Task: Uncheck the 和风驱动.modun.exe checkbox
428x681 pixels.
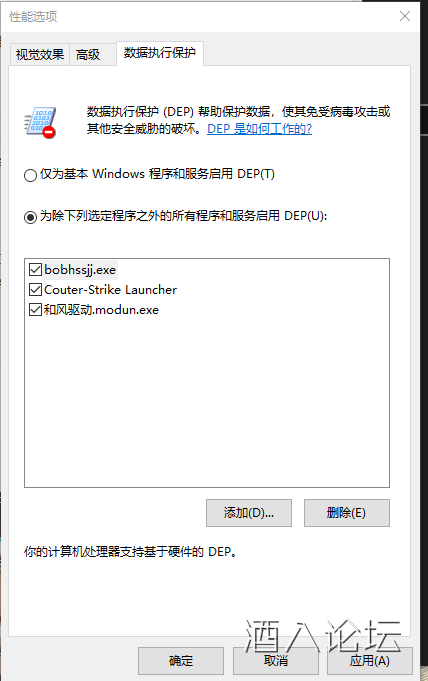Action: [x=35, y=310]
